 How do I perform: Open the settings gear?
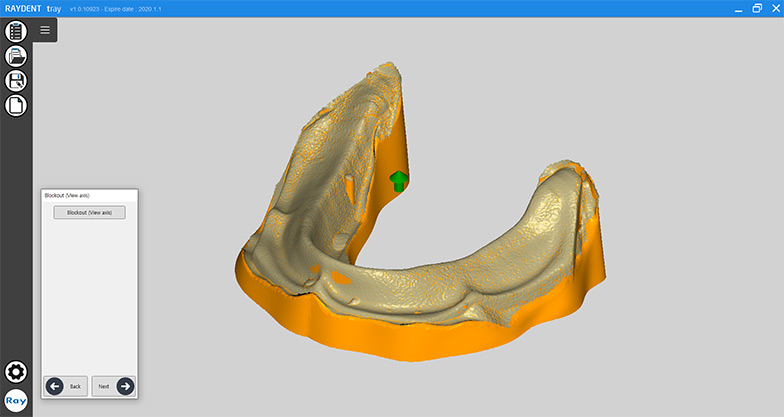(x=16, y=373)
